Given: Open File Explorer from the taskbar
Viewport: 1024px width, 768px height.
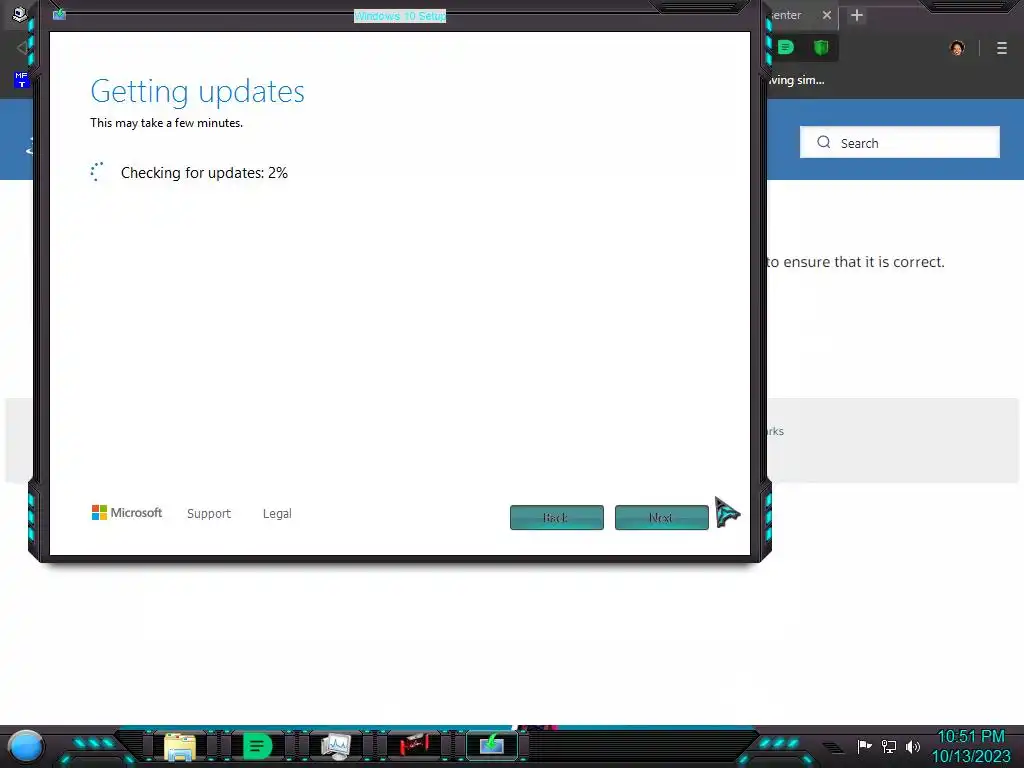Looking at the screenshot, I should (x=180, y=746).
